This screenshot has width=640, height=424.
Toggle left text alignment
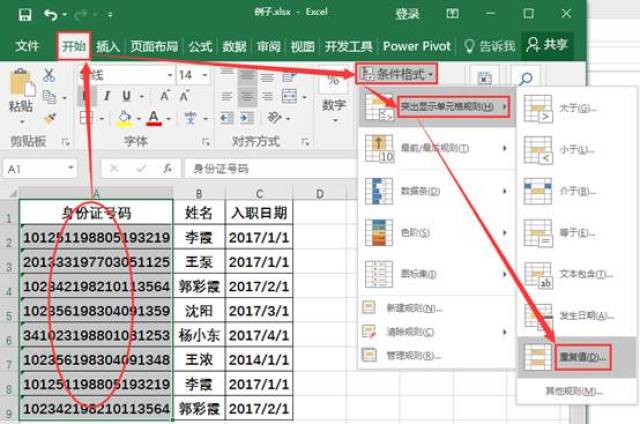[x=227, y=97]
